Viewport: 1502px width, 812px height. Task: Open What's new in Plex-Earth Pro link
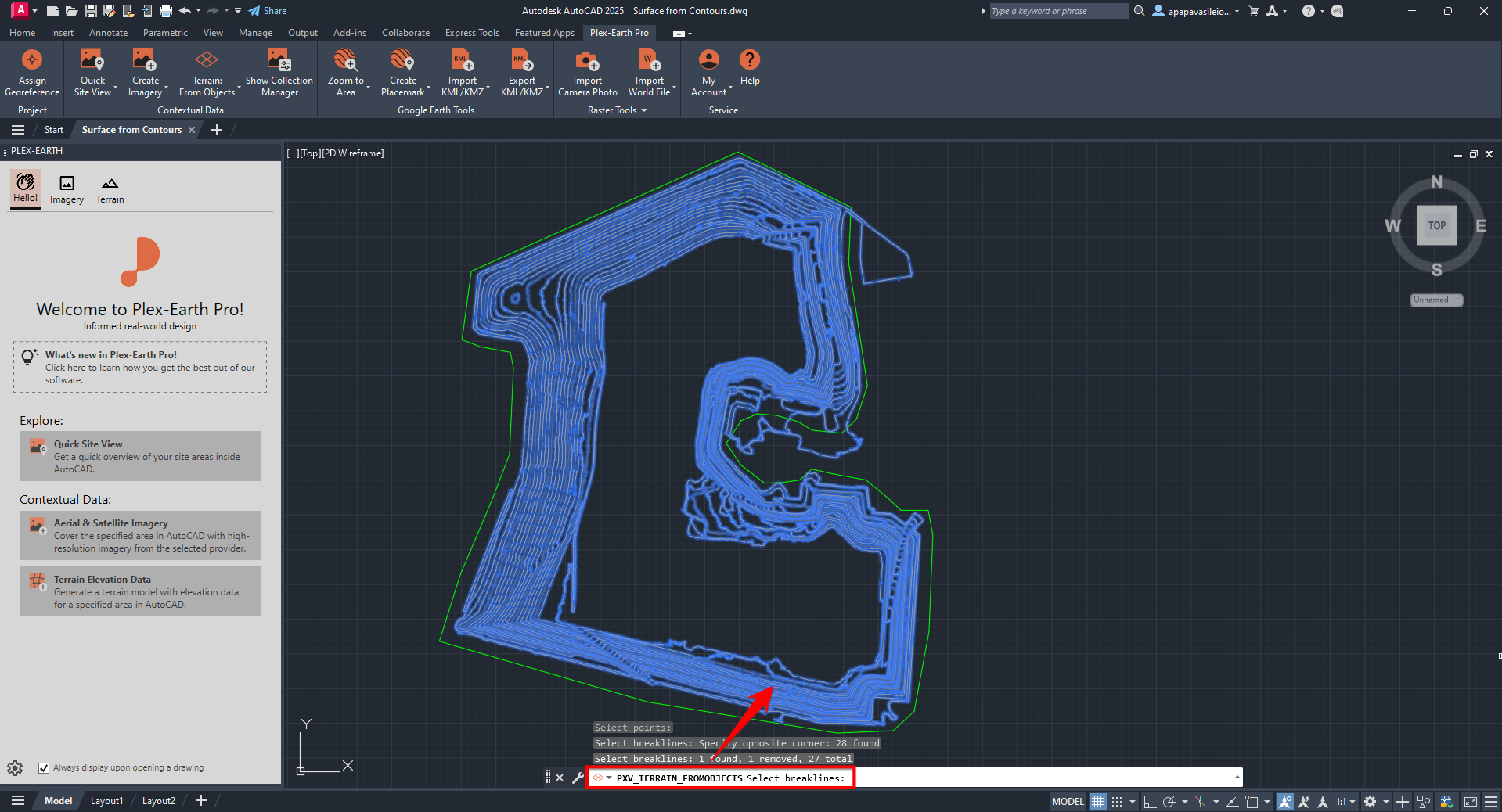coord(140,367)
